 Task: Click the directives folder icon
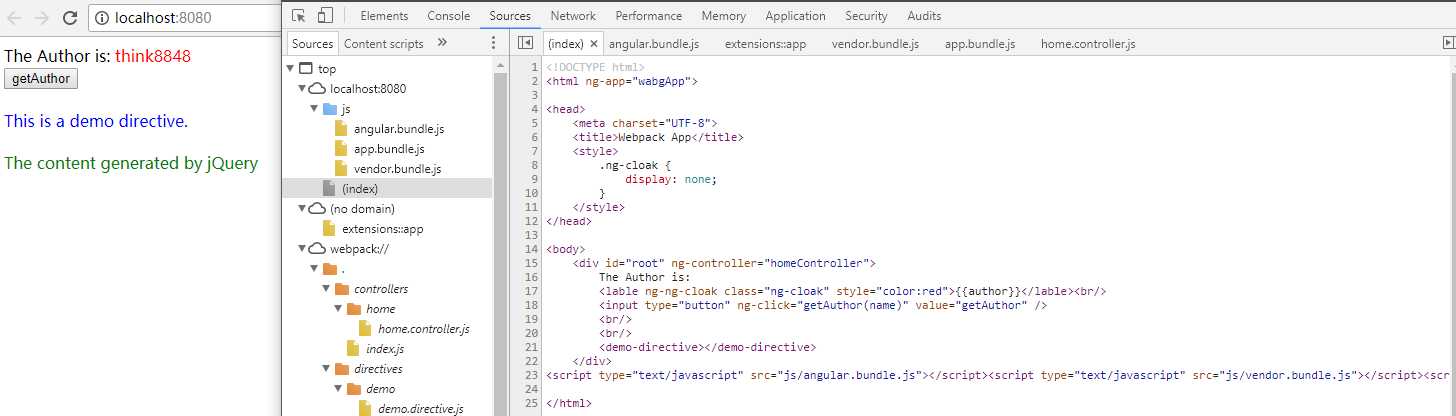[342, 369]
